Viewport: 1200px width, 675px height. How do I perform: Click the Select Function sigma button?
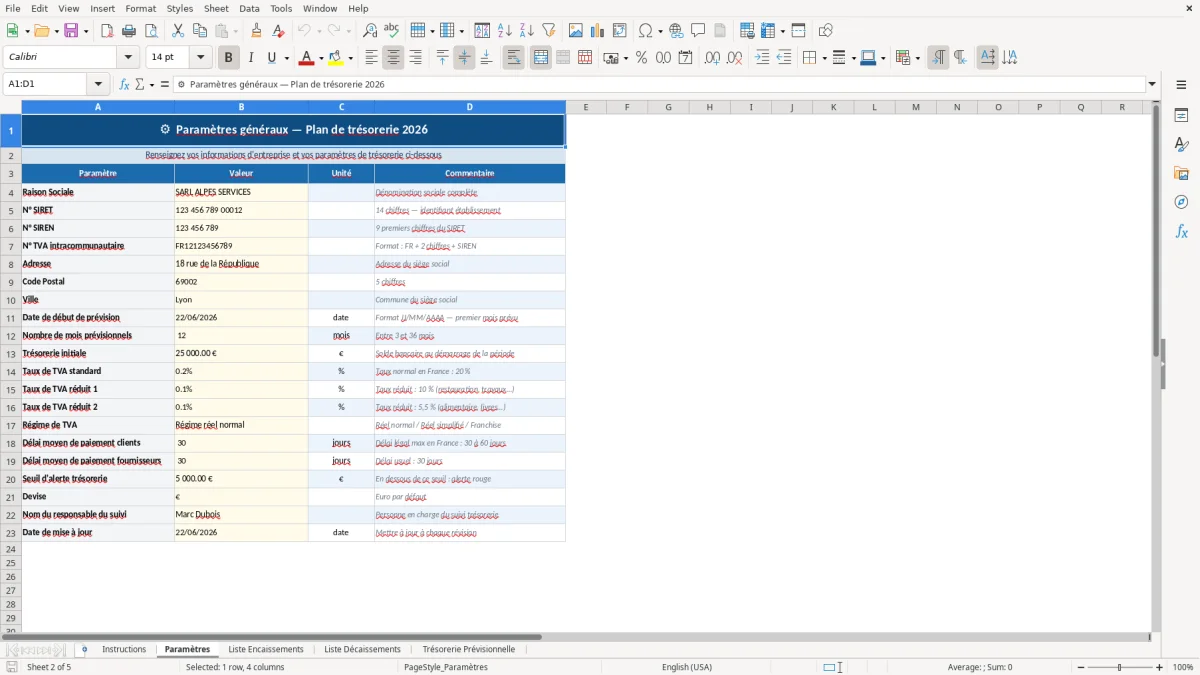142,84
